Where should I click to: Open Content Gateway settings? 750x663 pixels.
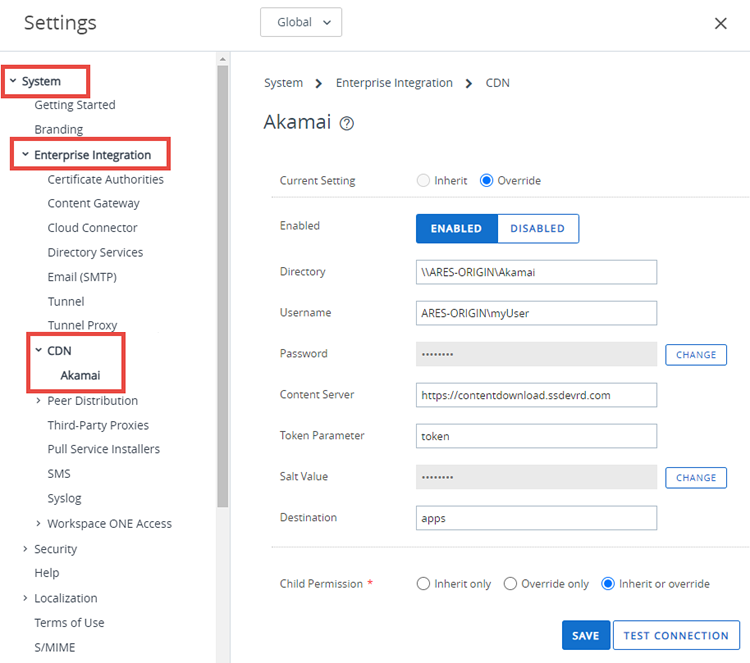click(93, 203)
